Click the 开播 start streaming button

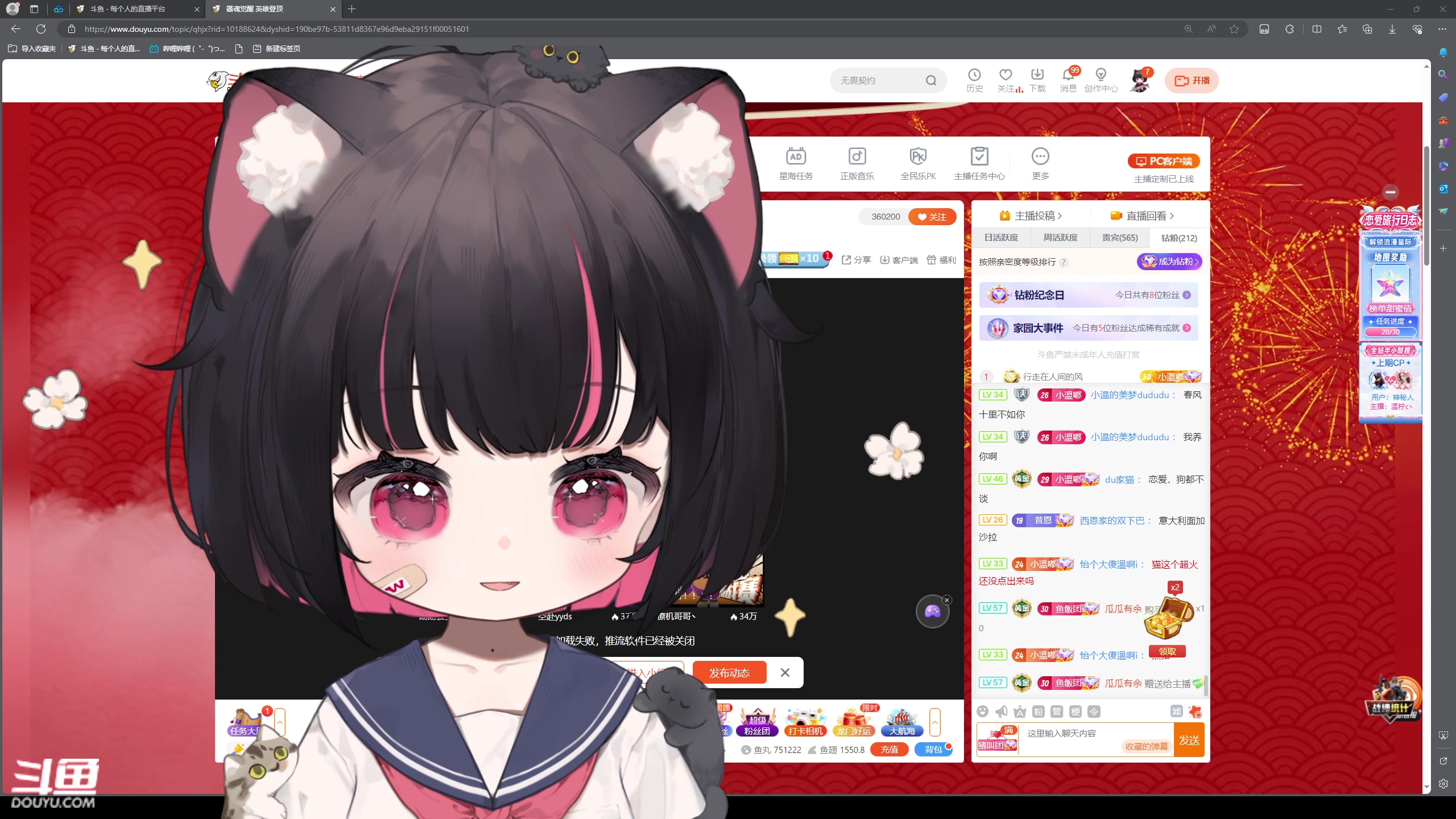point(1192,80)
